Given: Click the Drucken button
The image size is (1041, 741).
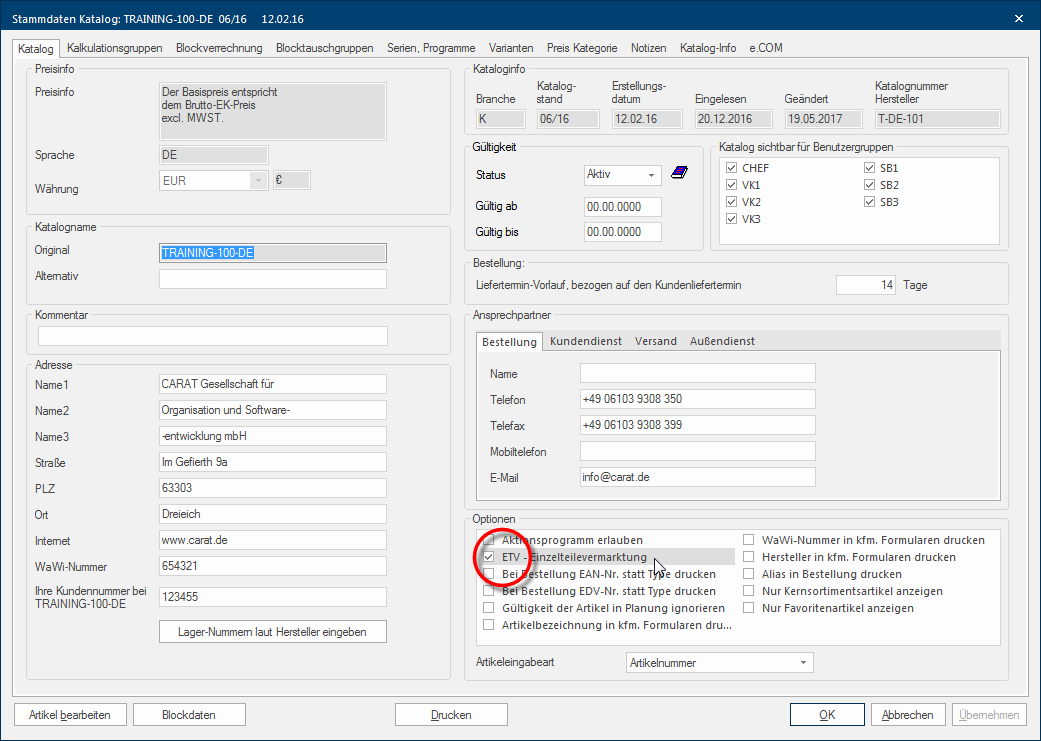Looking at the screenshot, I should coord(451,715).
